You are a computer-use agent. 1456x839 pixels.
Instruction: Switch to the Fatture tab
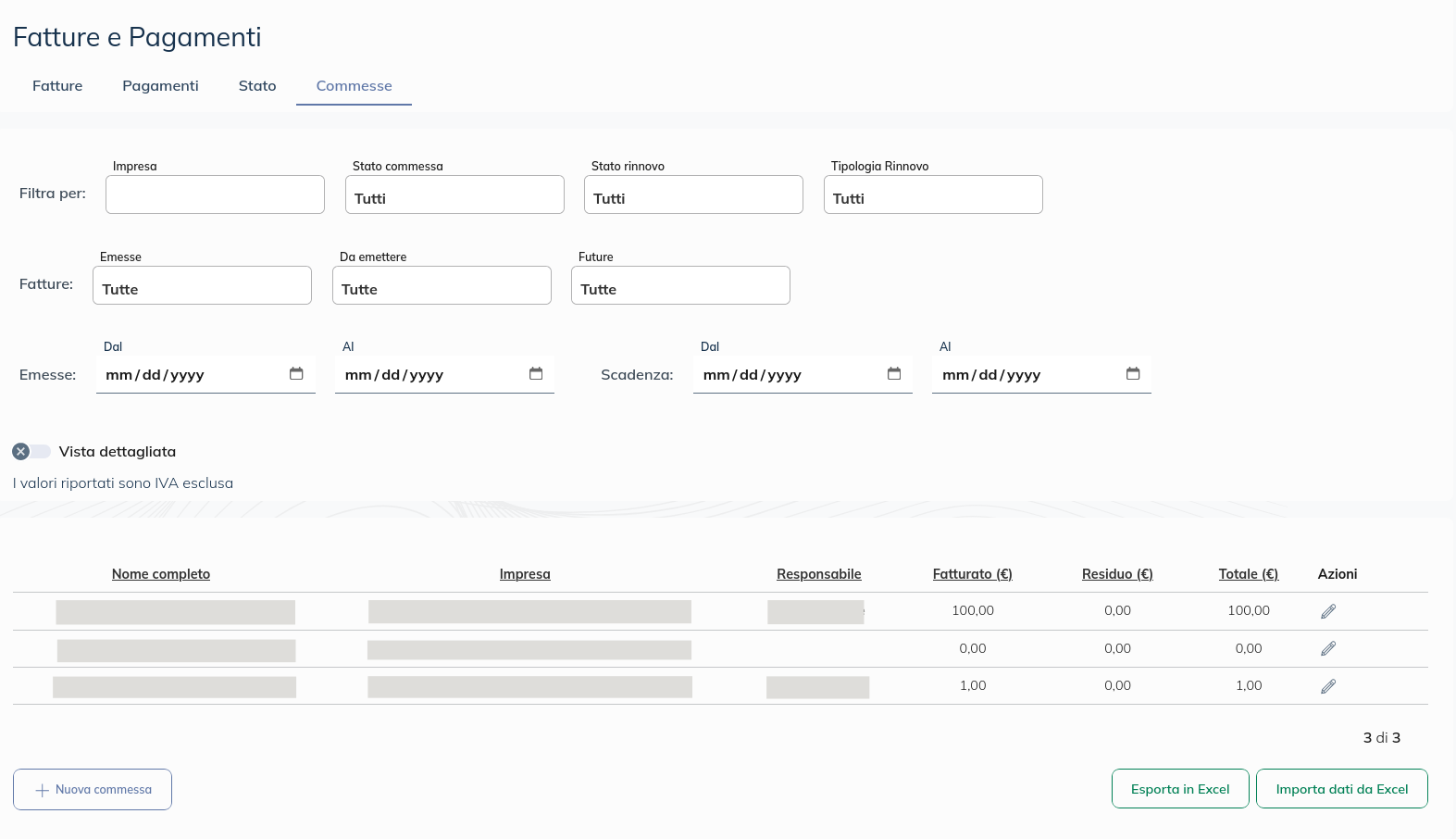tap(57, 86)
